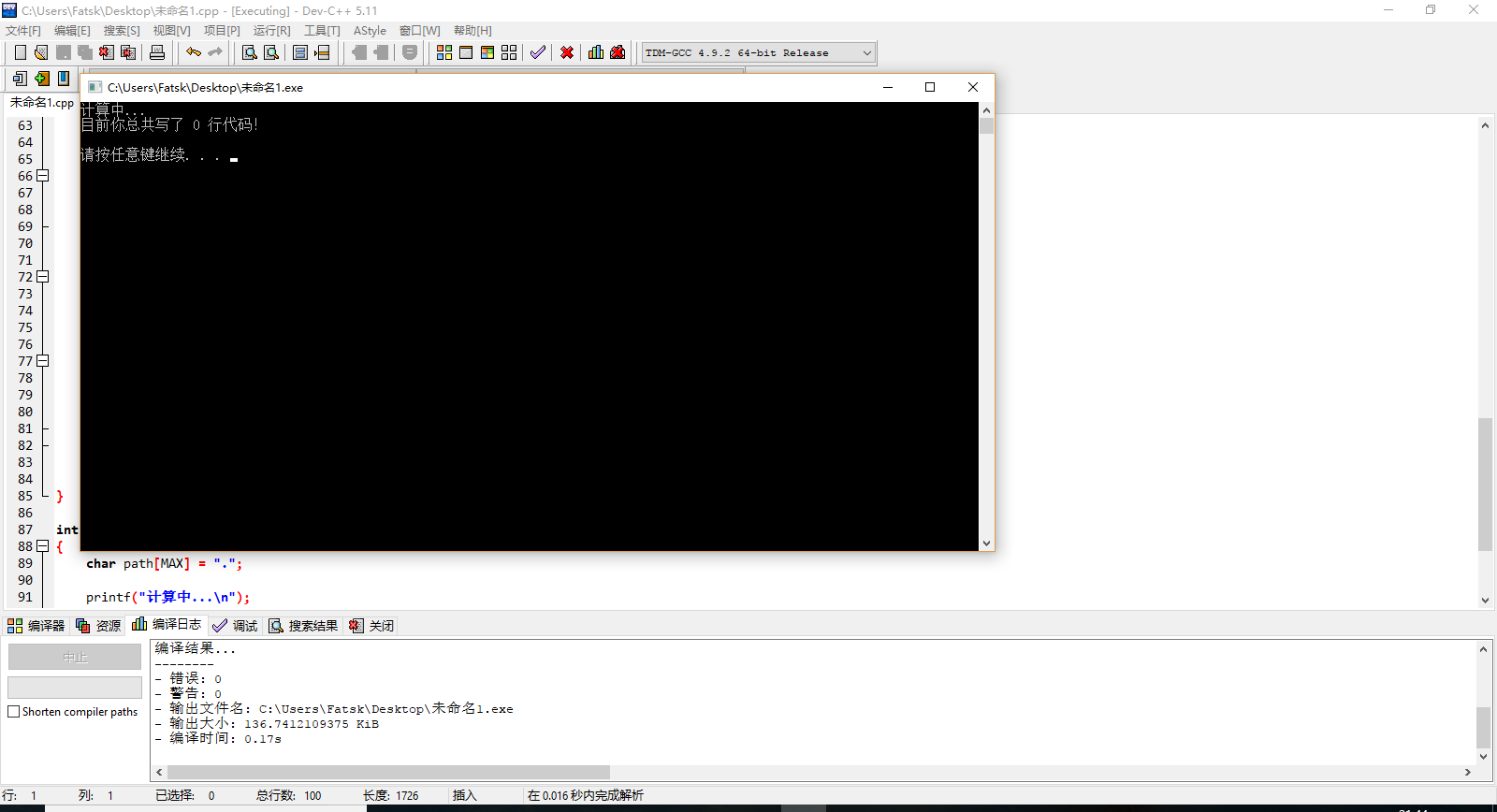The width and height of the screenshot is (1497, 812).
Task: Click editor vertical scrollbar up arrow
Action: [1485, 124]
